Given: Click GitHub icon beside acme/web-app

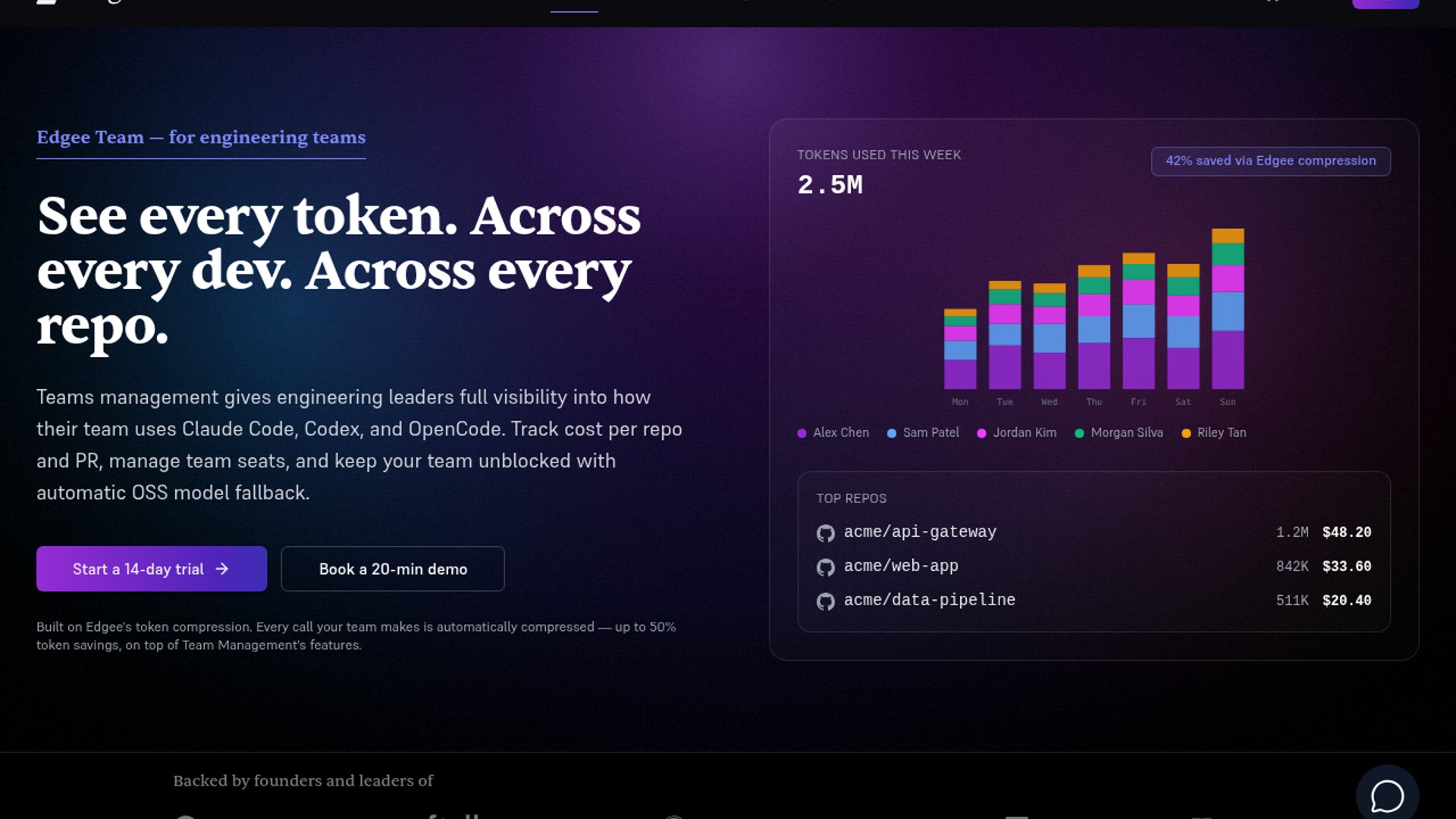Looking at the screenshot, I should [x=825, y=567].
